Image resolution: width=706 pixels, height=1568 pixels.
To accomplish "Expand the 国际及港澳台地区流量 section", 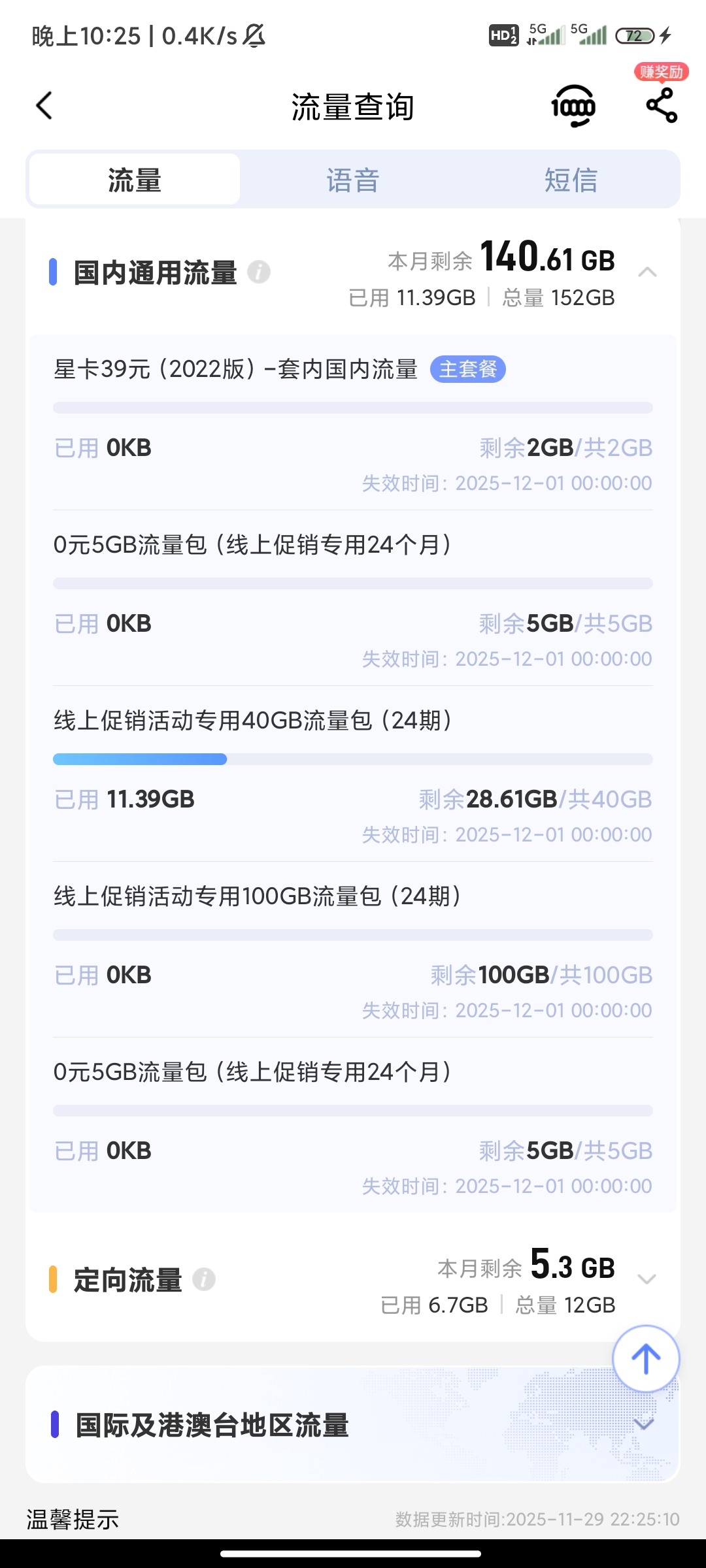I will (x=645, y=1424).
